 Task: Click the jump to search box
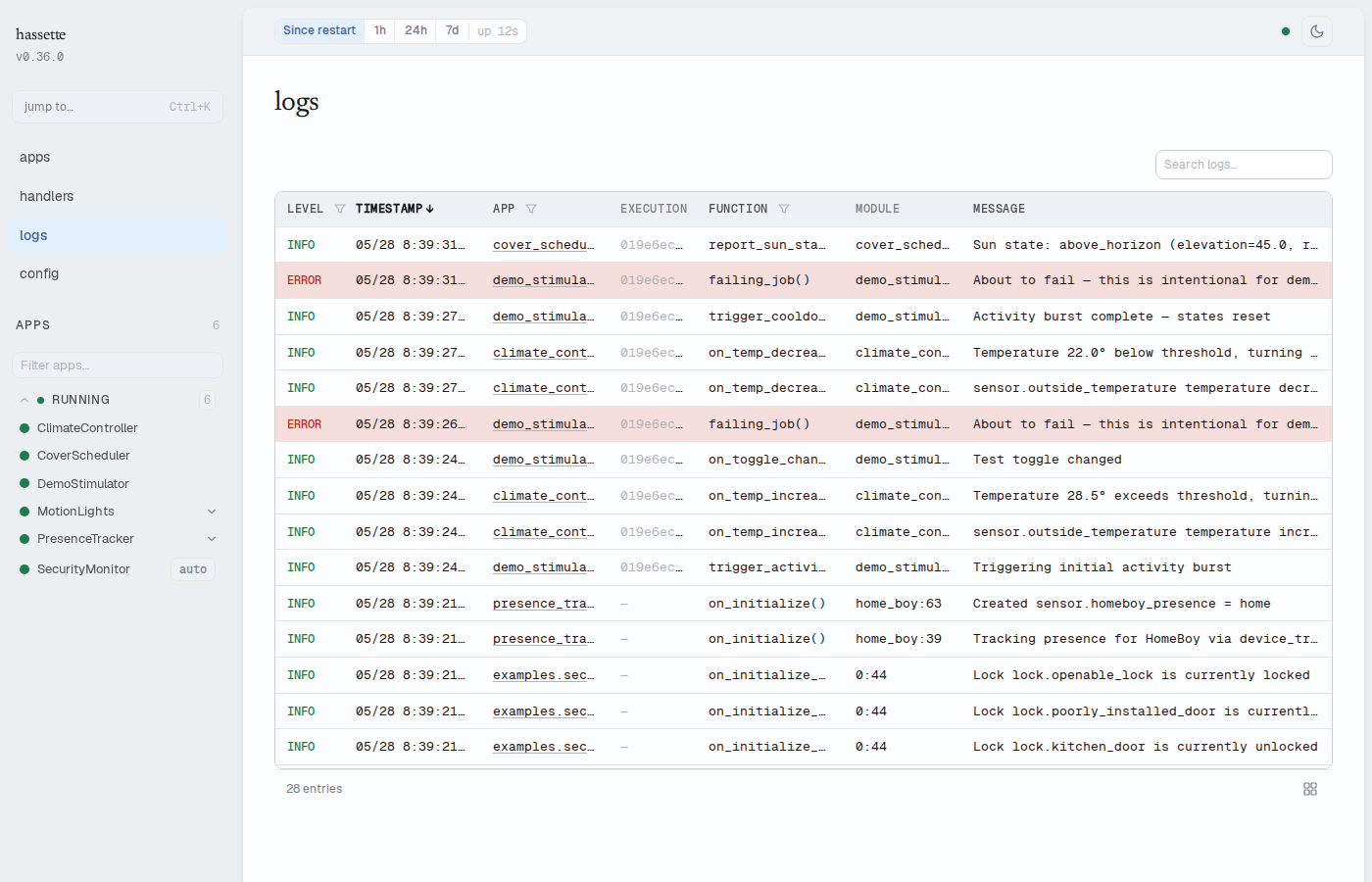click(x=118, y=107)
